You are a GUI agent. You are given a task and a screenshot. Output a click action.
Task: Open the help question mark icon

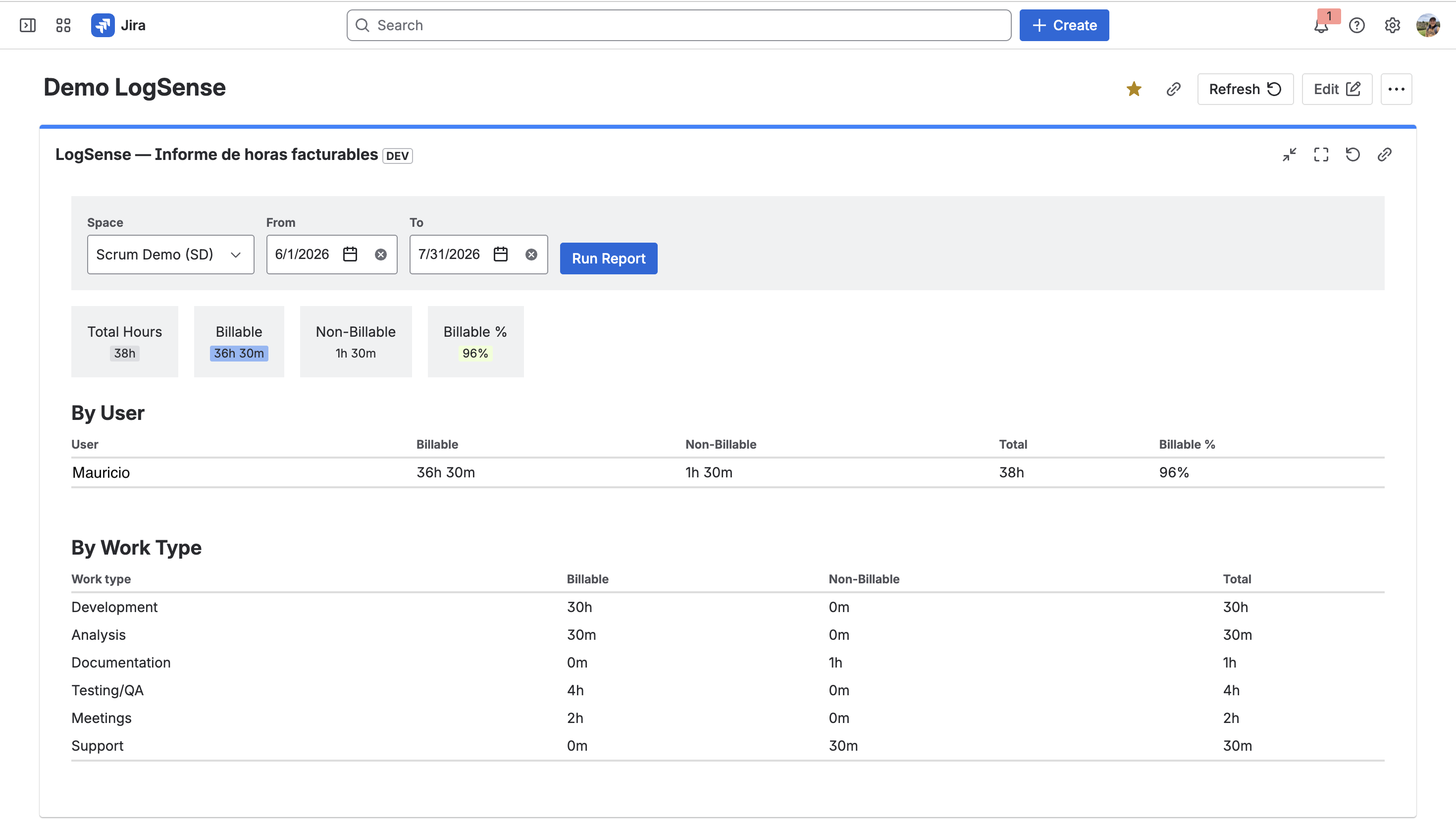pos(1357,25)
